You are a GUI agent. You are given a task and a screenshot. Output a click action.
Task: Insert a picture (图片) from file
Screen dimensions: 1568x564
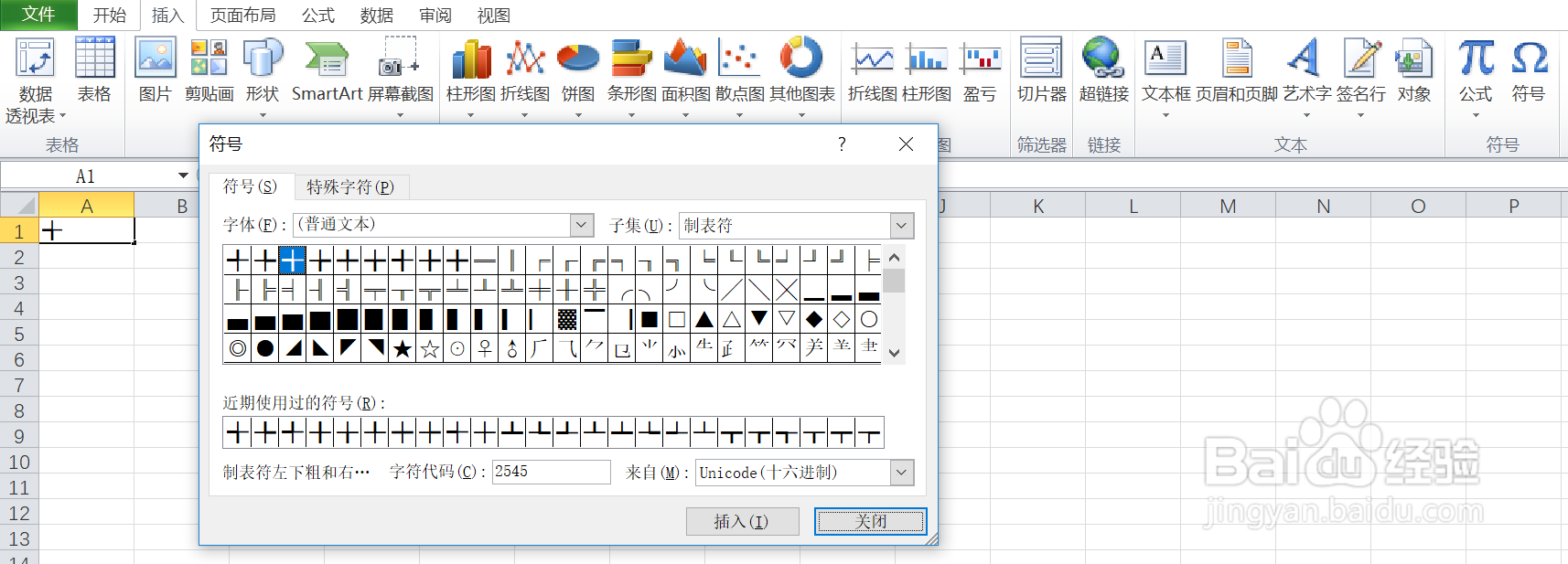(155, 70)
